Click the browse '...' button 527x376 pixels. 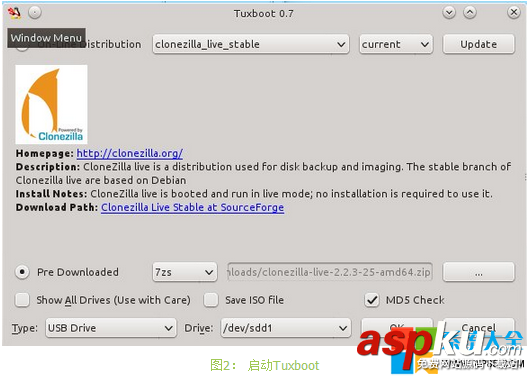(479, 272)
